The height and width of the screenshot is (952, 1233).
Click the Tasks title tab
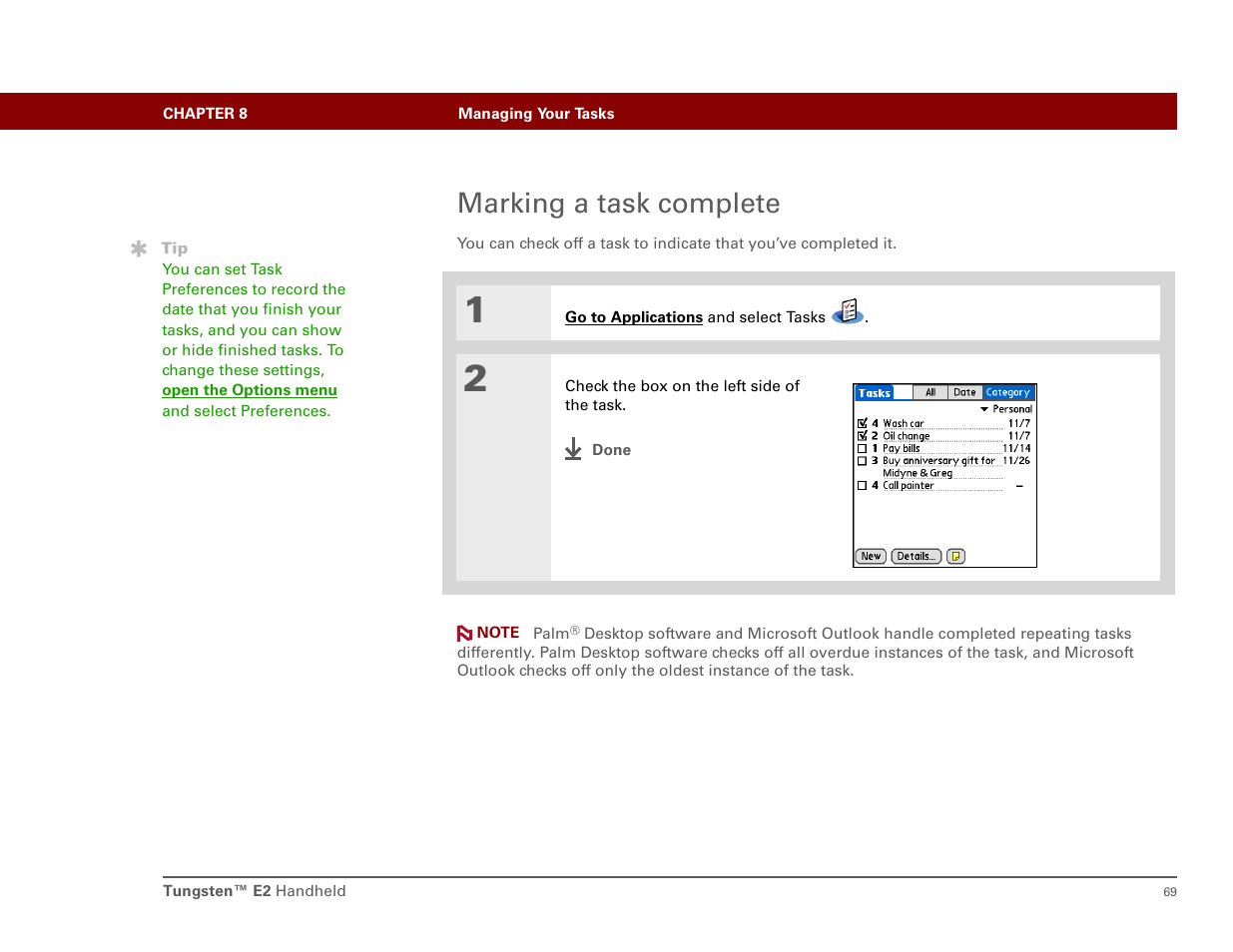(x=874, y=393)
